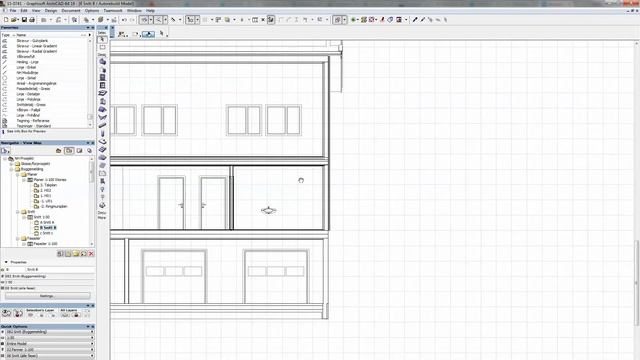Collapse the Snitt folder in Navigator
This screenshot has height=360, width=640.
[18, 212]
